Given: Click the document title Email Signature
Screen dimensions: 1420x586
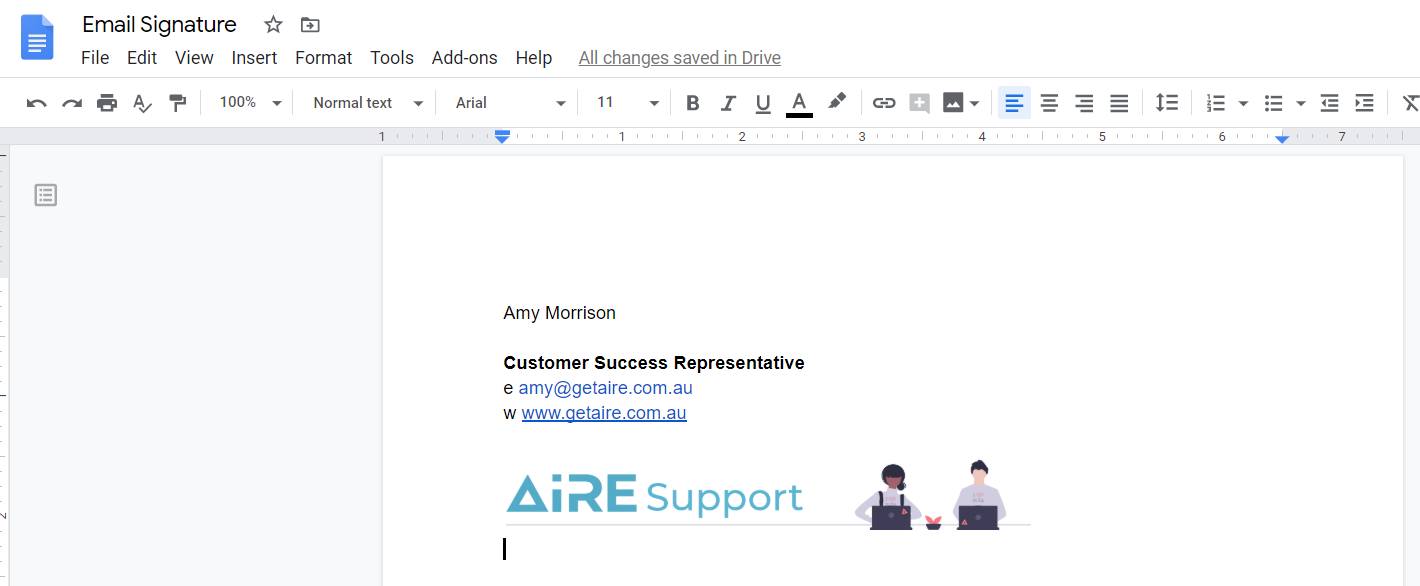Looking at the screenshot, I should [160, 24].
